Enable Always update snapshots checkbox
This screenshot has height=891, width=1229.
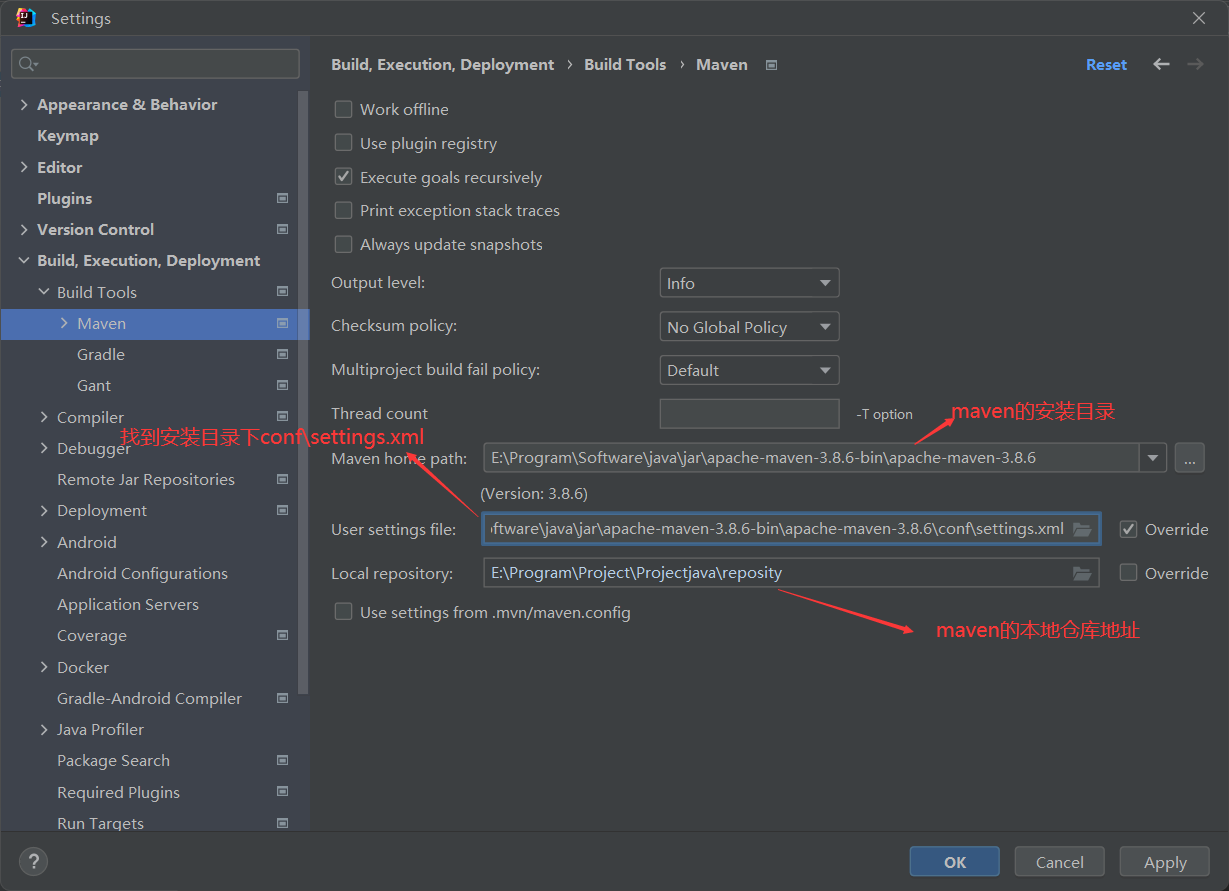pyautogui.click(x=343, y=244)
